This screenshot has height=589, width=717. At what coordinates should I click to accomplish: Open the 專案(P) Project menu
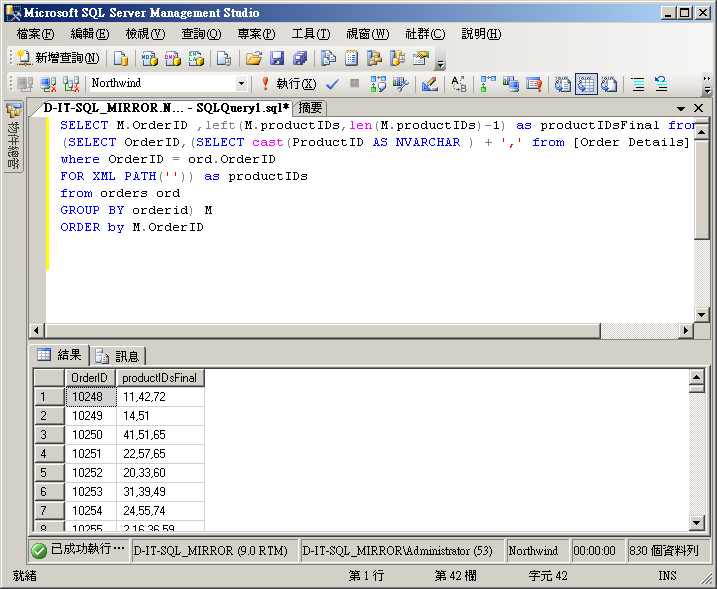point(256,34)
